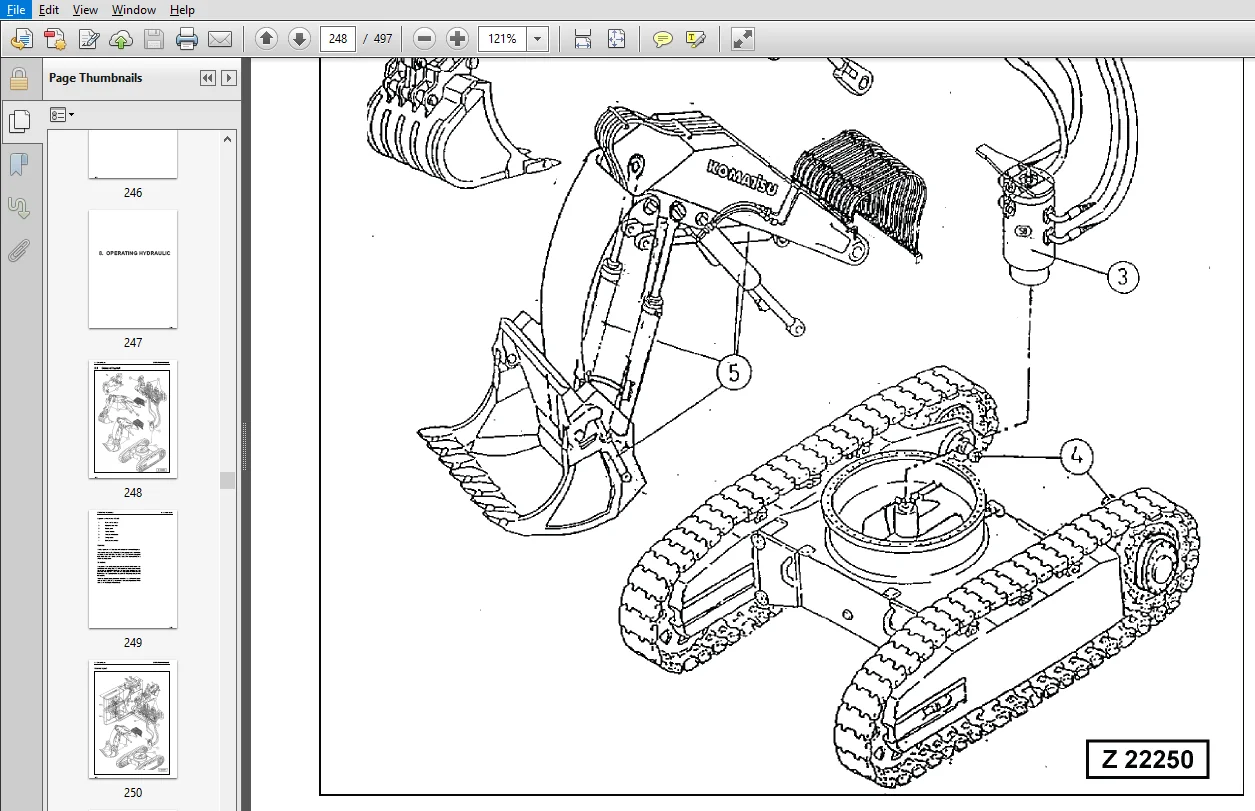
Task: Expand the thumbnails panel with right-arrow button
Action: pos(229,78)
